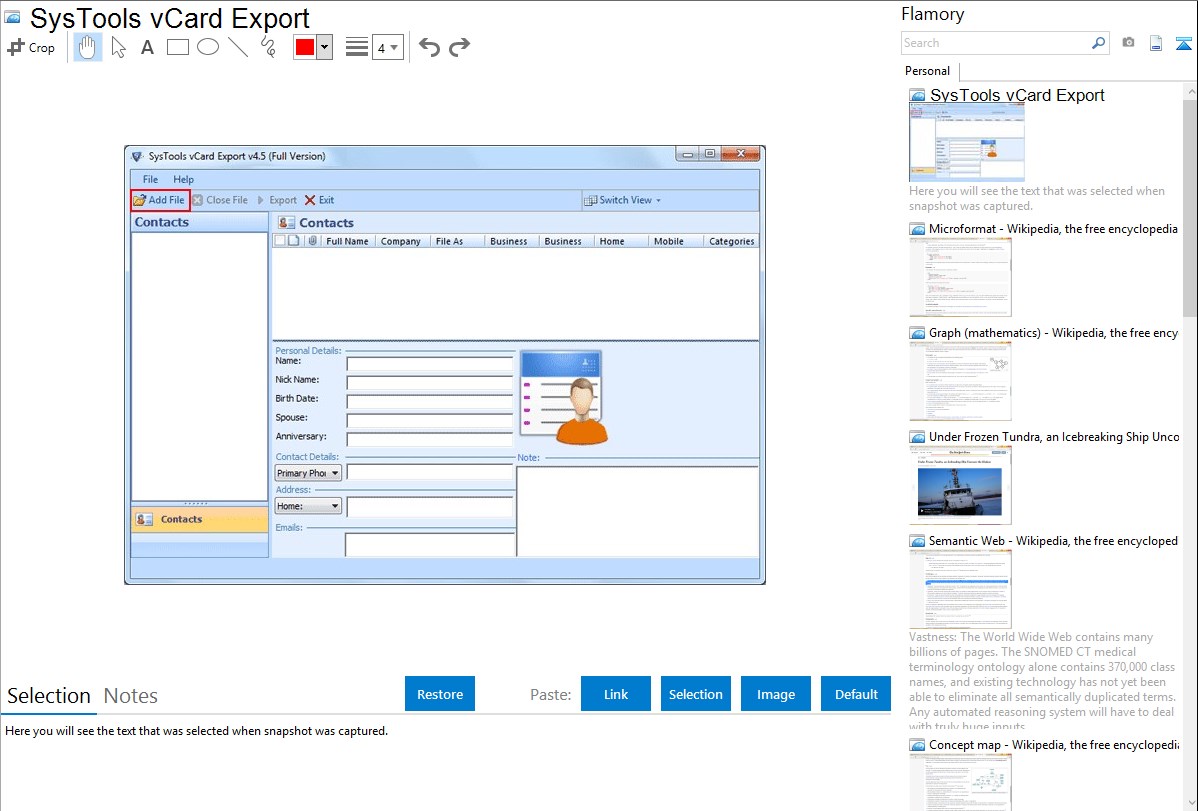Viewport: 1198px width, 811px height.
Task: Open the Switch View dropdown
Action: [623, 200]
